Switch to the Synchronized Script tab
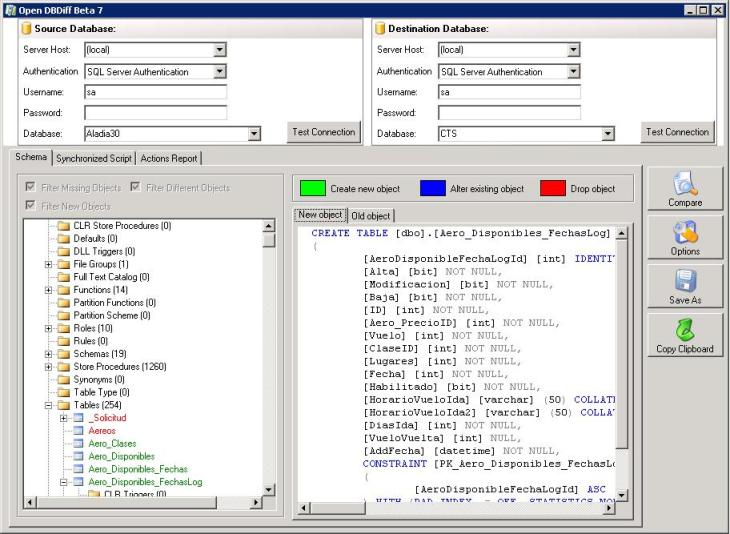Viewport: 730px width, 534px height. click(x=94, y=158)
